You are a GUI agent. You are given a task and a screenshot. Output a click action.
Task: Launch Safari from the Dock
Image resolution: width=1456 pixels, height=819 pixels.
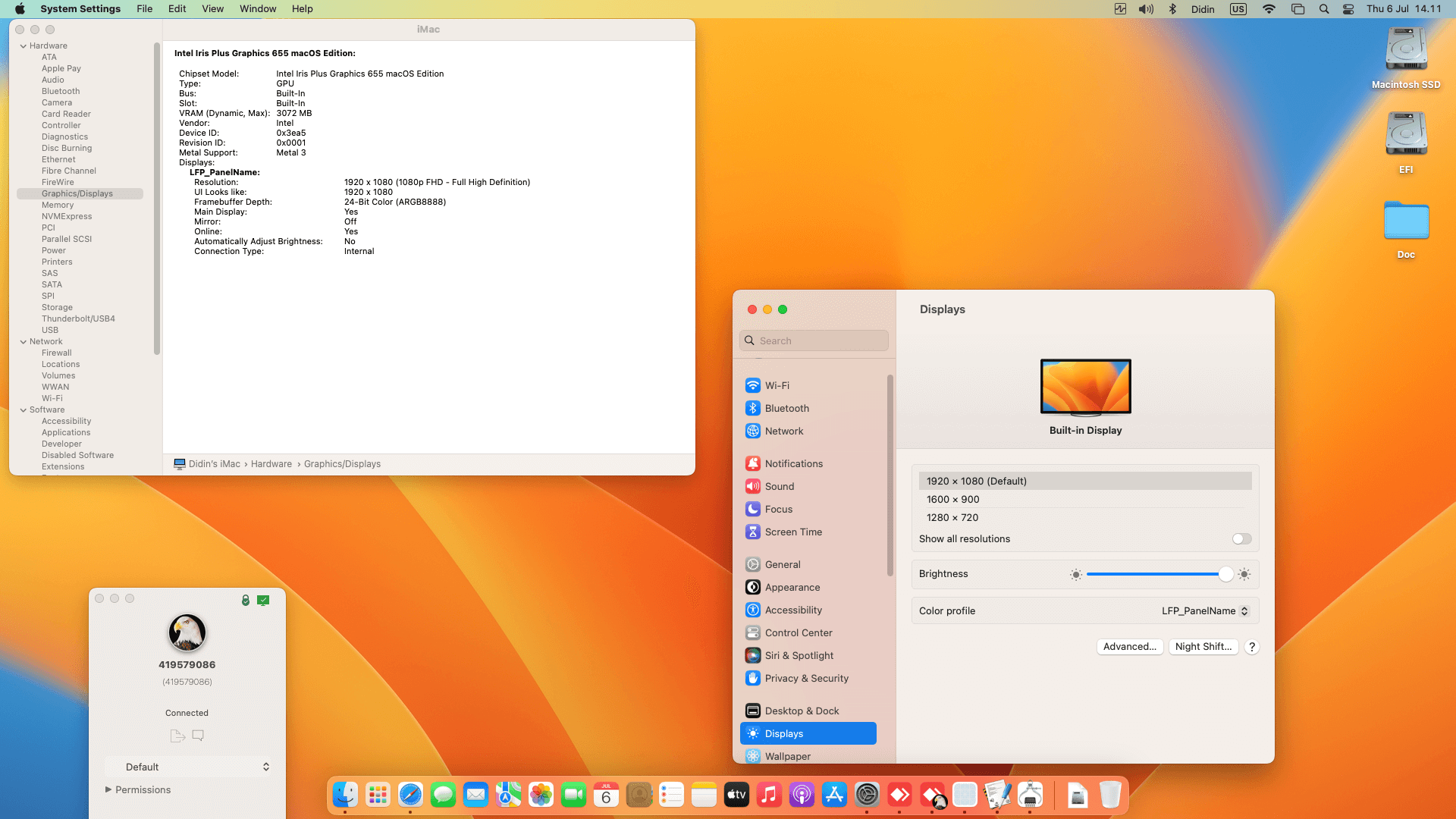tap(410, 795)
